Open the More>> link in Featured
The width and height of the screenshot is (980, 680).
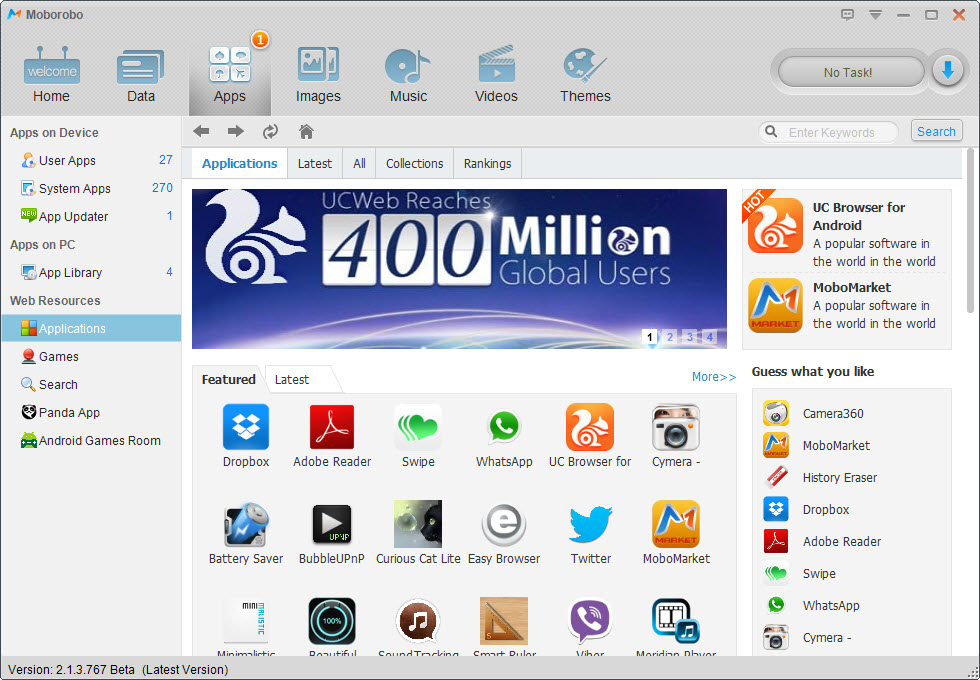click(714, 377)
